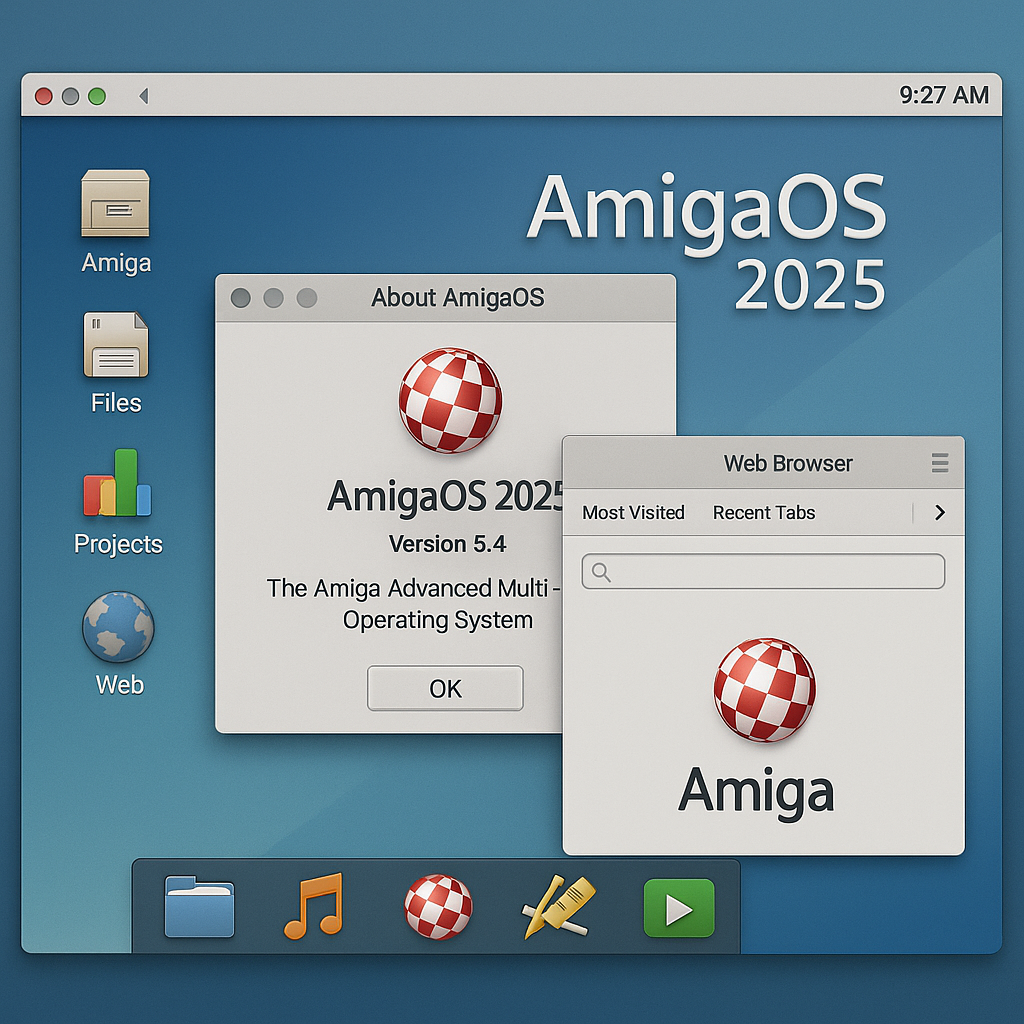Open the Files floppy disk icon
Image resolution: width=1024 pixels, height=1024 pixels.
(116, 345)
